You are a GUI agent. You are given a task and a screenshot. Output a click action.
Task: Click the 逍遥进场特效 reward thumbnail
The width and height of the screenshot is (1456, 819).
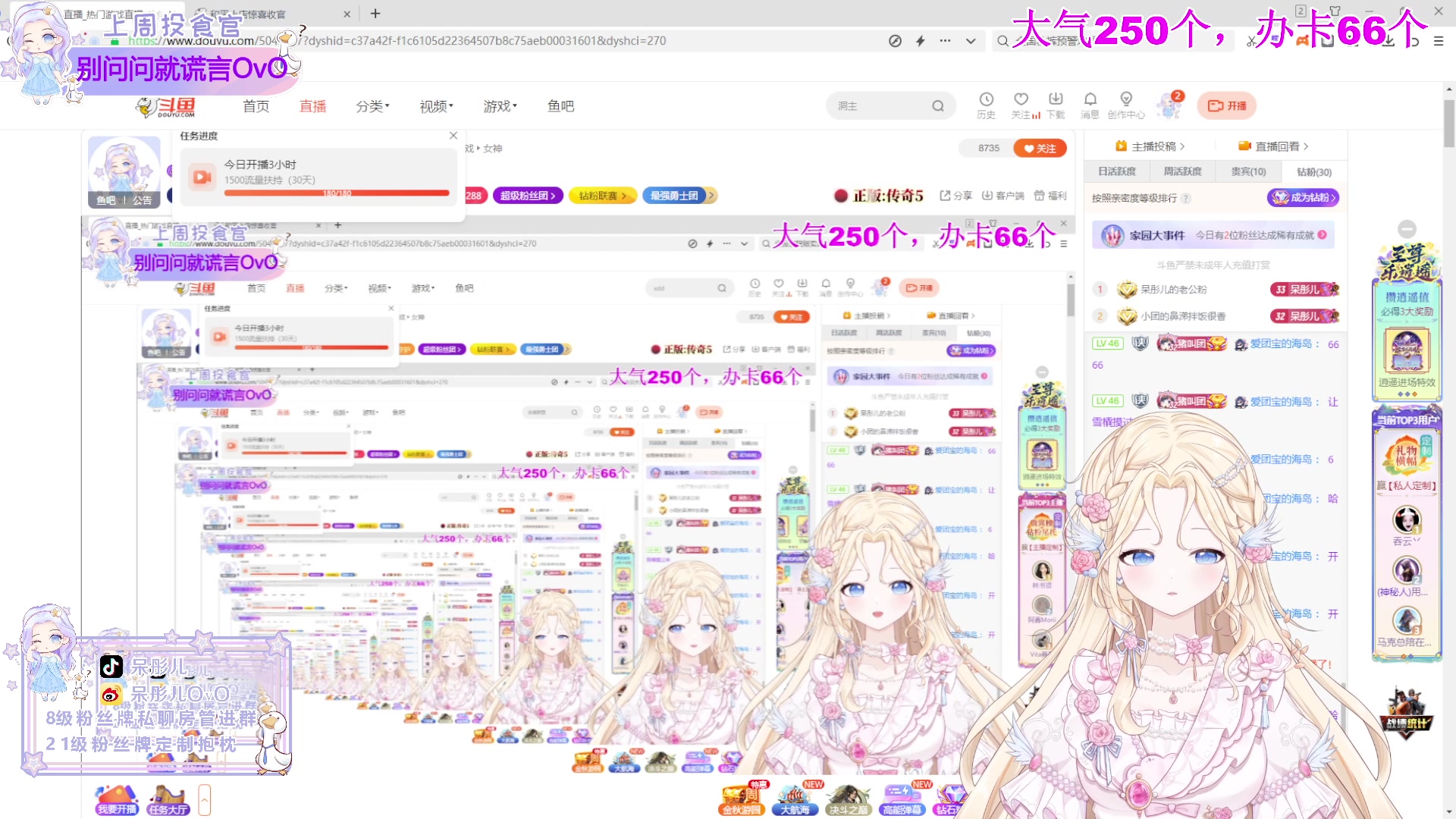[1407, 352]
